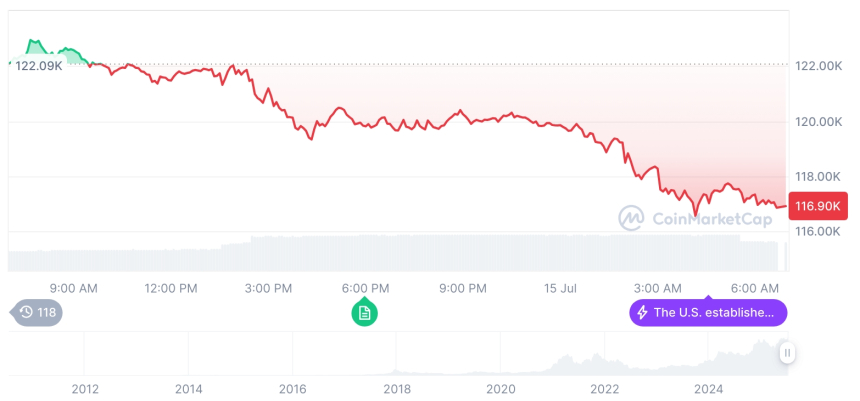Viewport: 860px width, 401px height.
Task: Select 2012 on the overview timeline
Action: coord(85,387)
